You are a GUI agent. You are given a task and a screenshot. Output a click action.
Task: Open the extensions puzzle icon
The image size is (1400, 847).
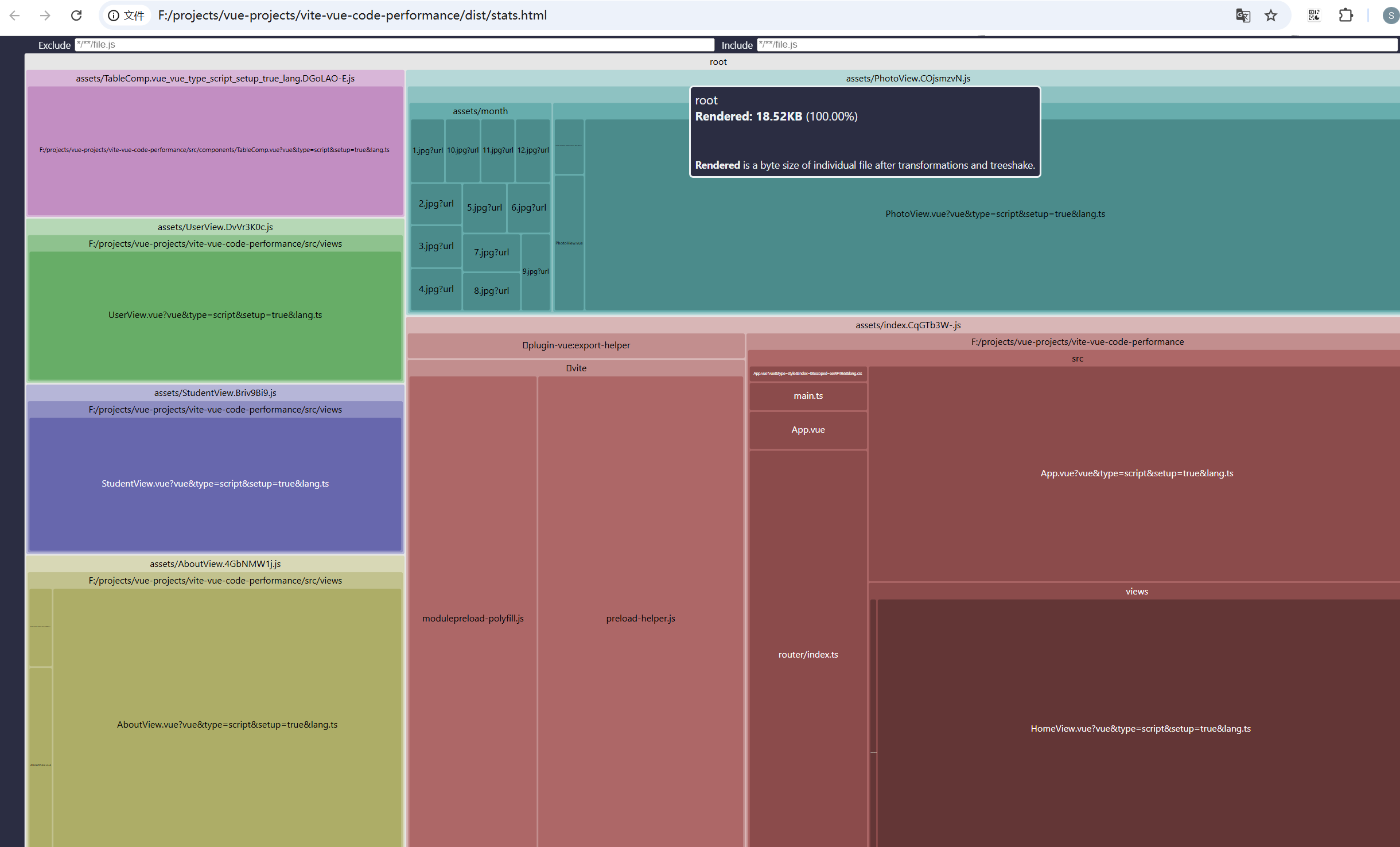1345,15
